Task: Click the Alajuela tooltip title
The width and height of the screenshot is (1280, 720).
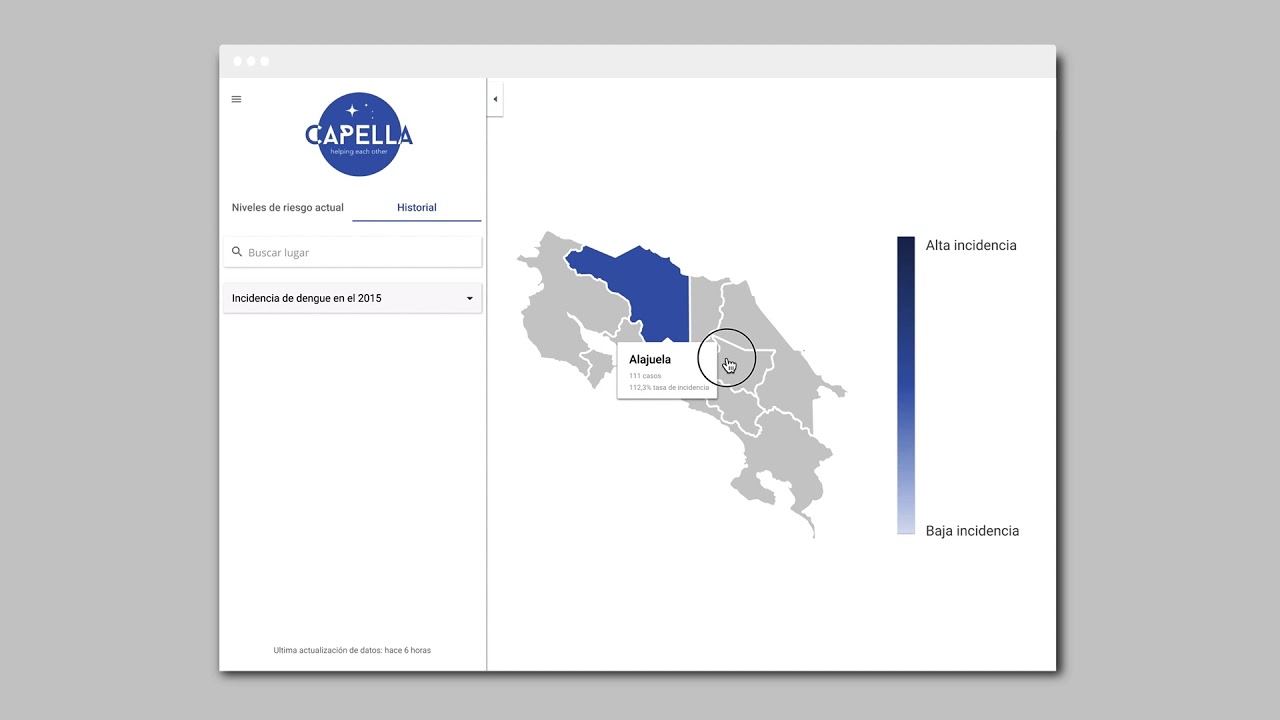Action: pos(650,359)
